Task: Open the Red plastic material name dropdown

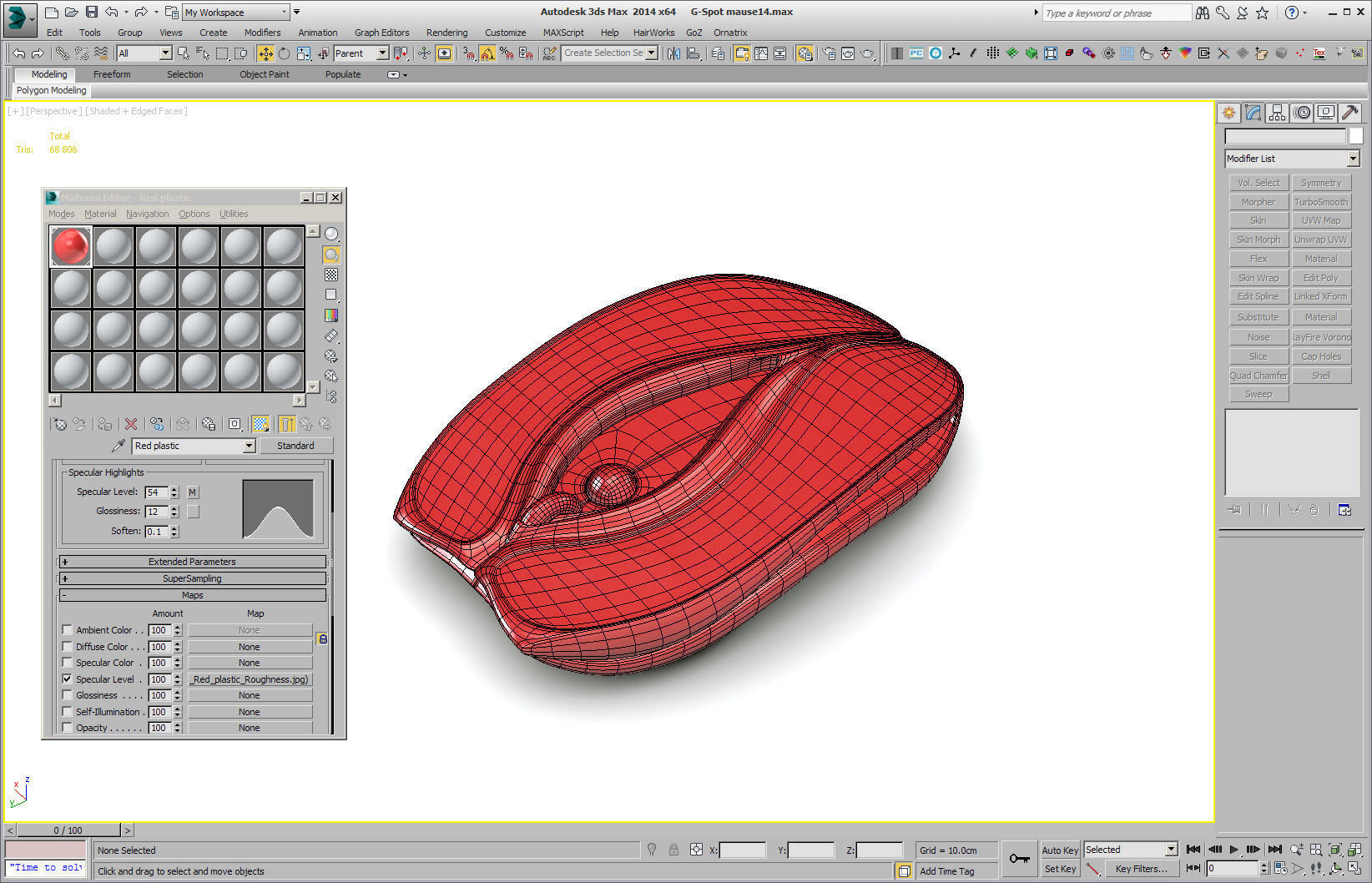Action: 194,446
